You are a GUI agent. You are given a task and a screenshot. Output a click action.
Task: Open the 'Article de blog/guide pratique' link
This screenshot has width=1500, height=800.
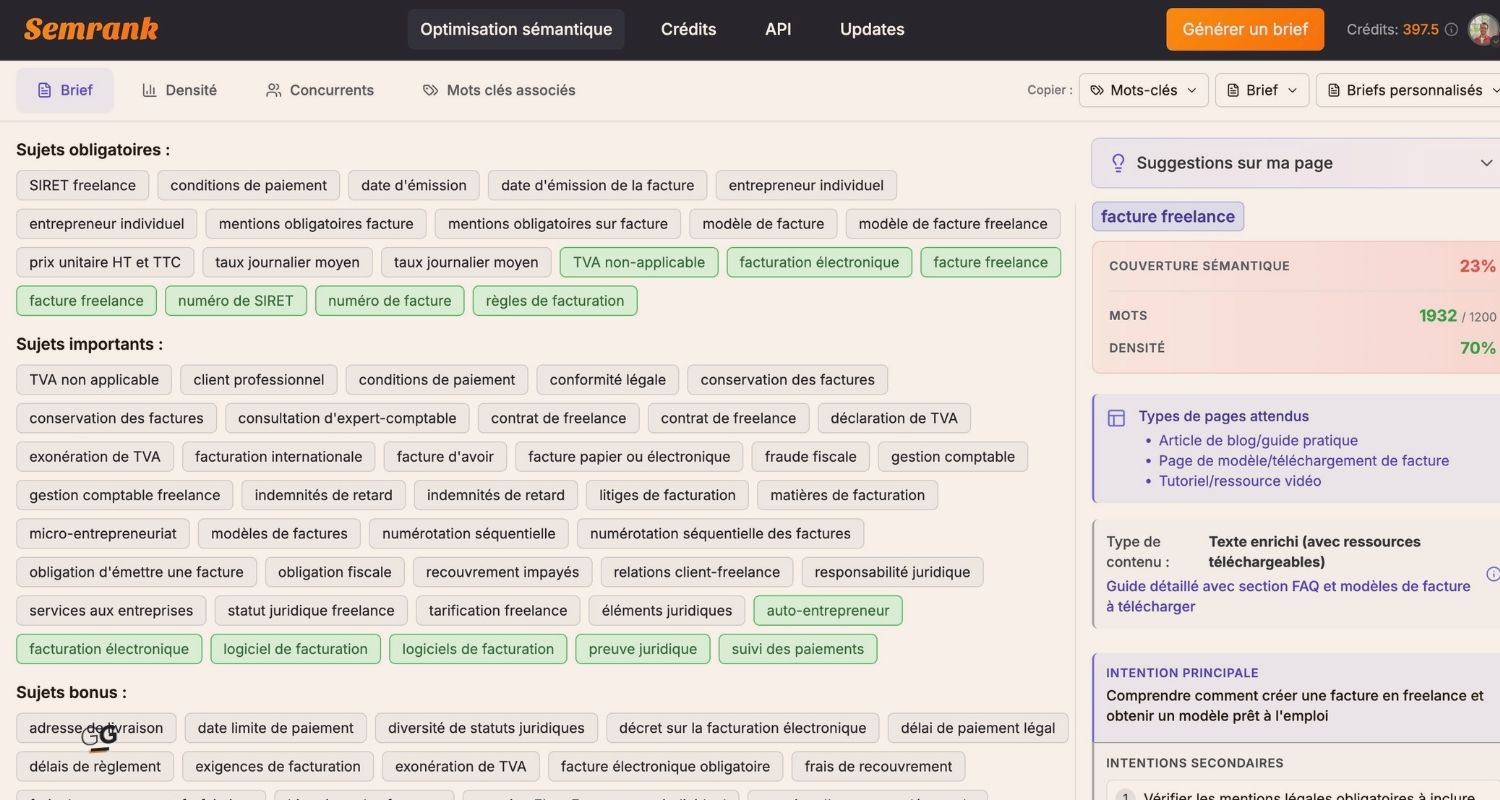click(1257, 440)
